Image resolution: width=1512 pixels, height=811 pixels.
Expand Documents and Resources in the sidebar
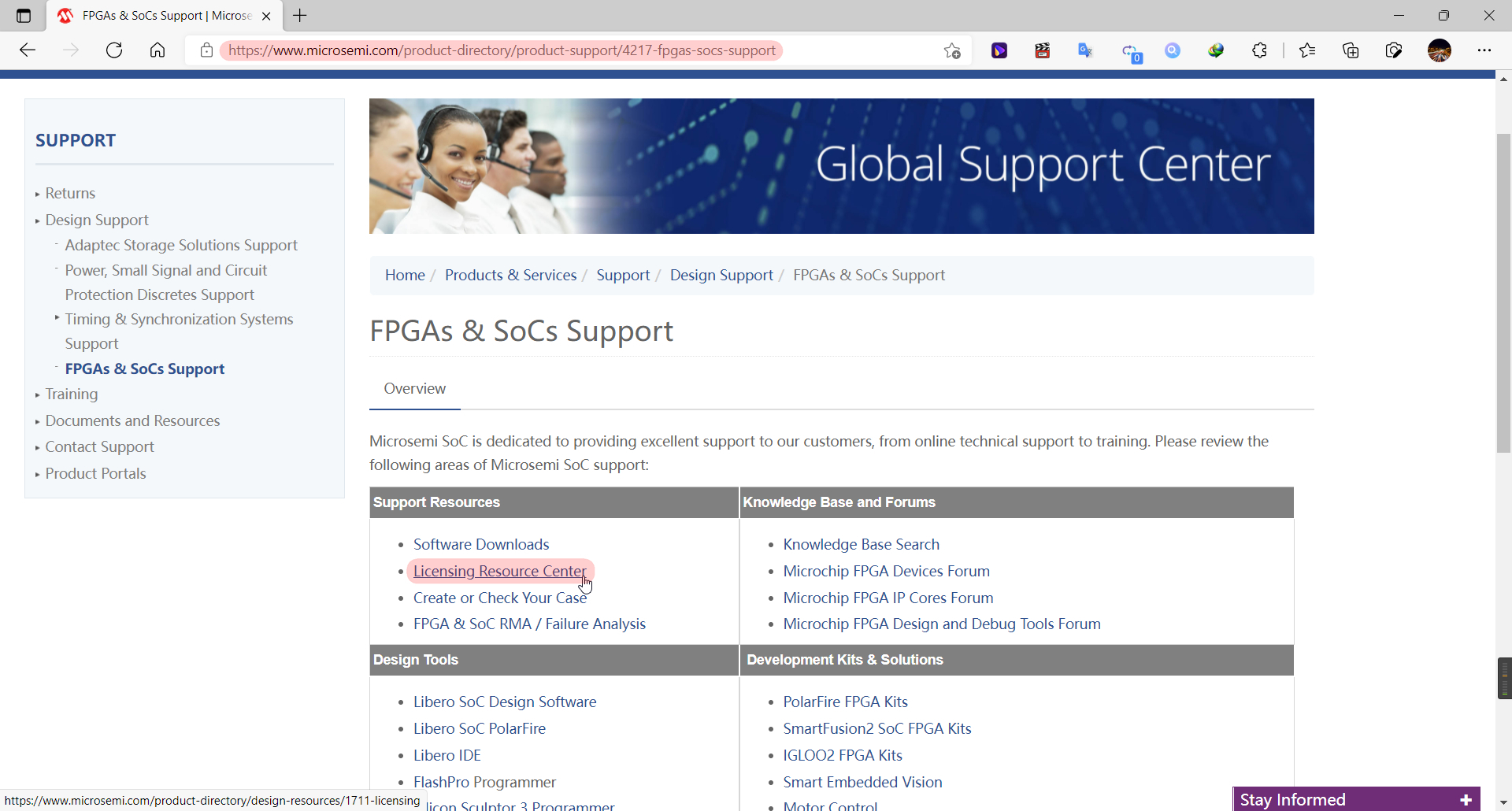tap(132, 420)
